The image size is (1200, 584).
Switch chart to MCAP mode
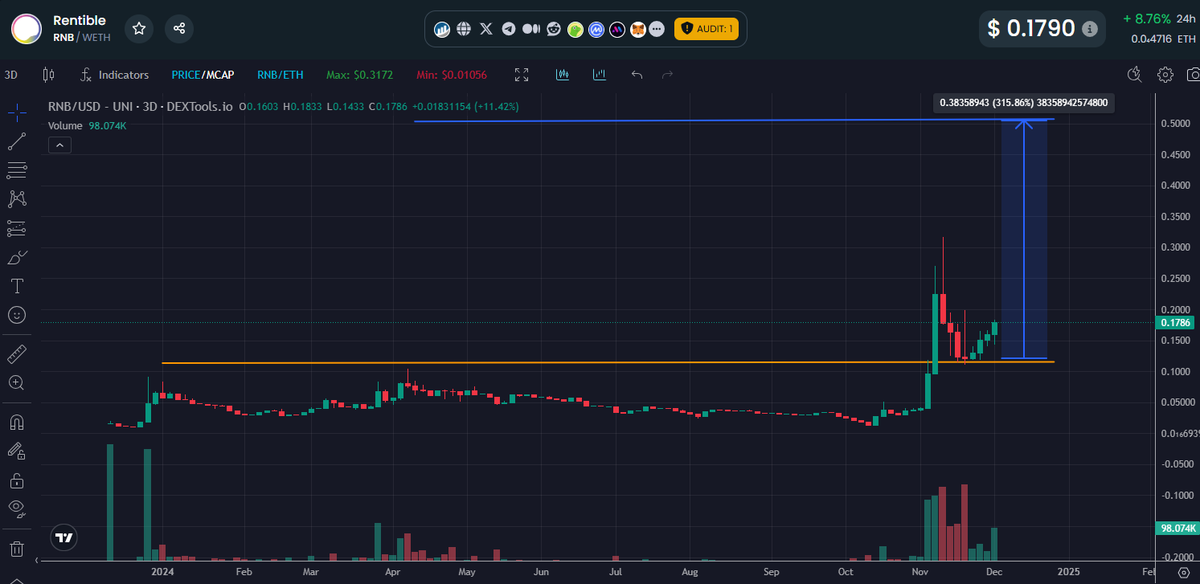(219, 75)
